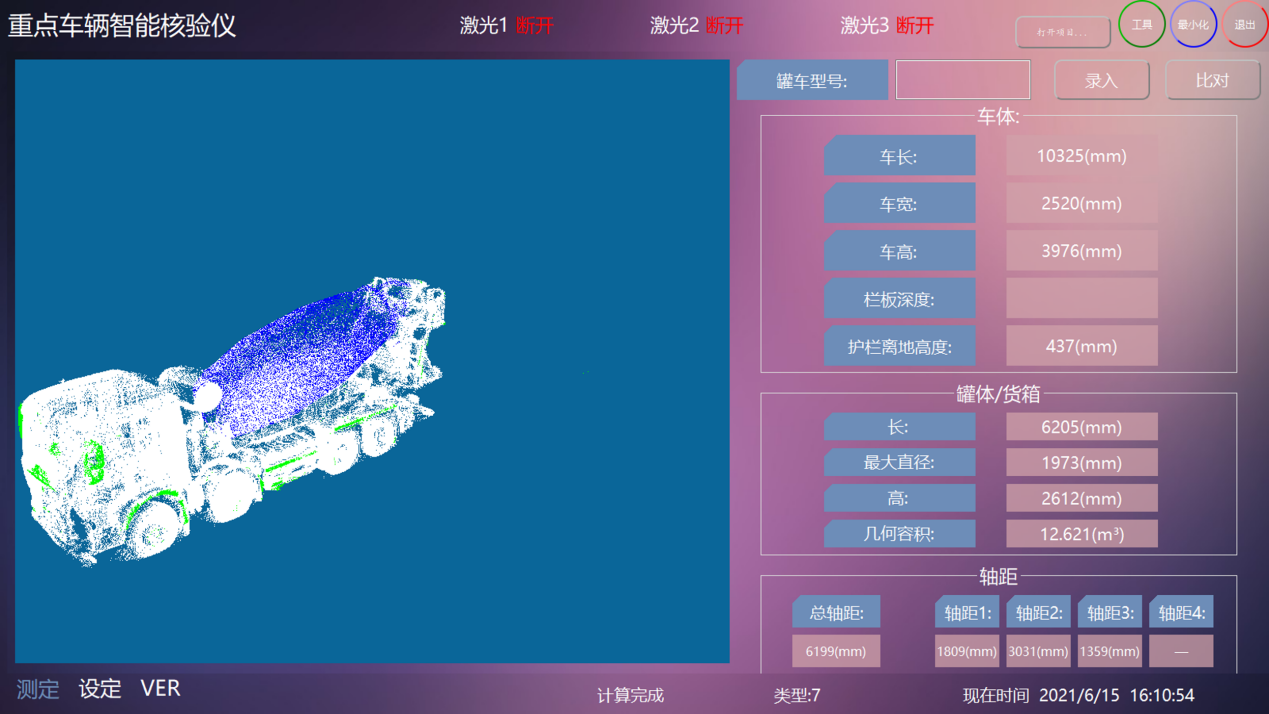Open the 工具 (Tools) circular button
1269x714 pixels.
click(1141, 25)
